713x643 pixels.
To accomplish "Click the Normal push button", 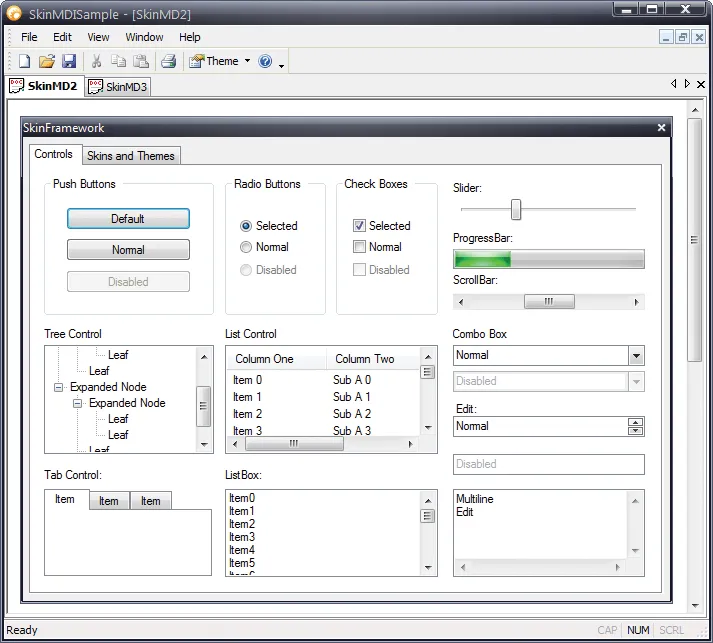I will pyautogui.click(x=128, y=250).
